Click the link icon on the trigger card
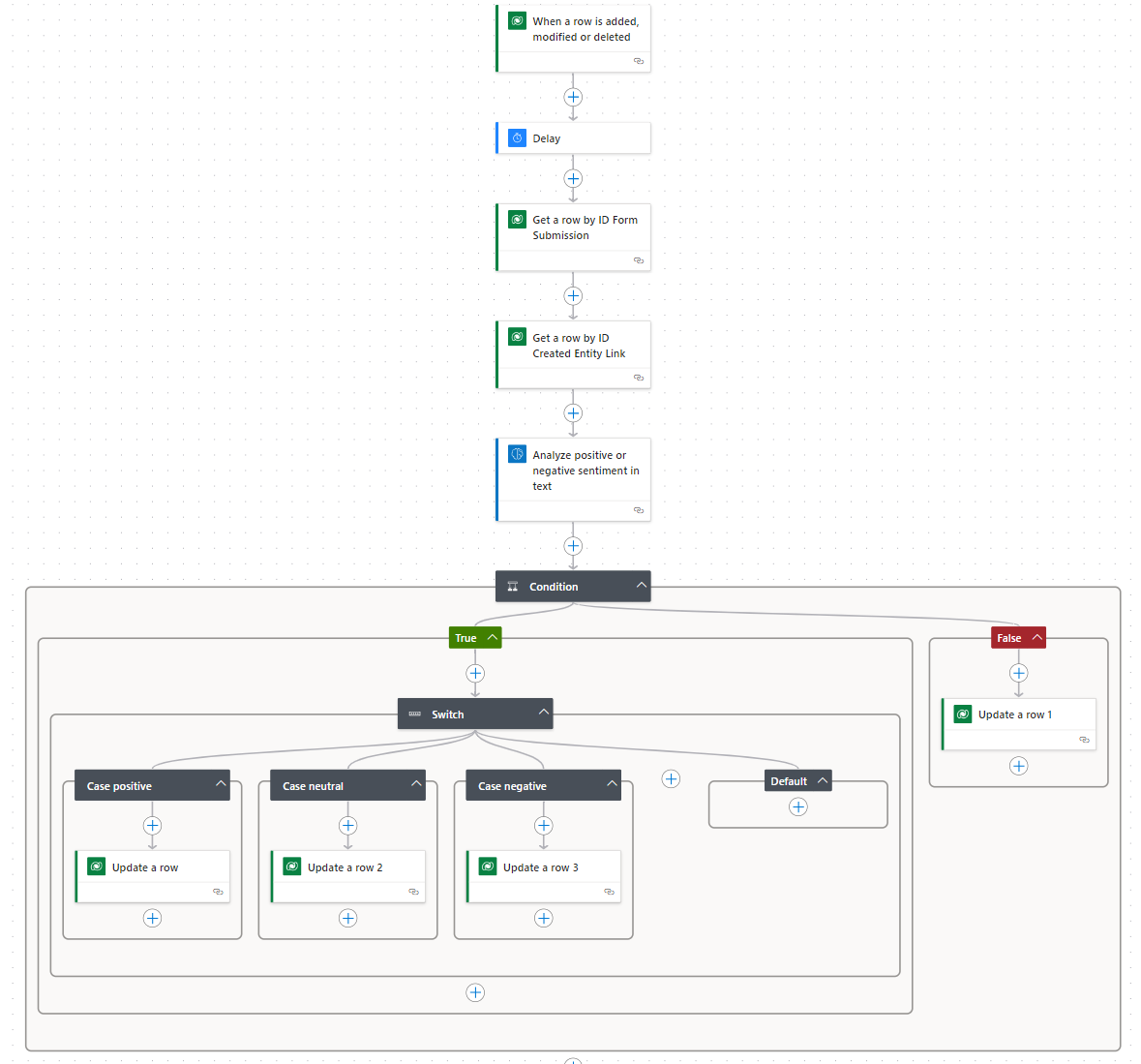 click(x=639, y=60)
